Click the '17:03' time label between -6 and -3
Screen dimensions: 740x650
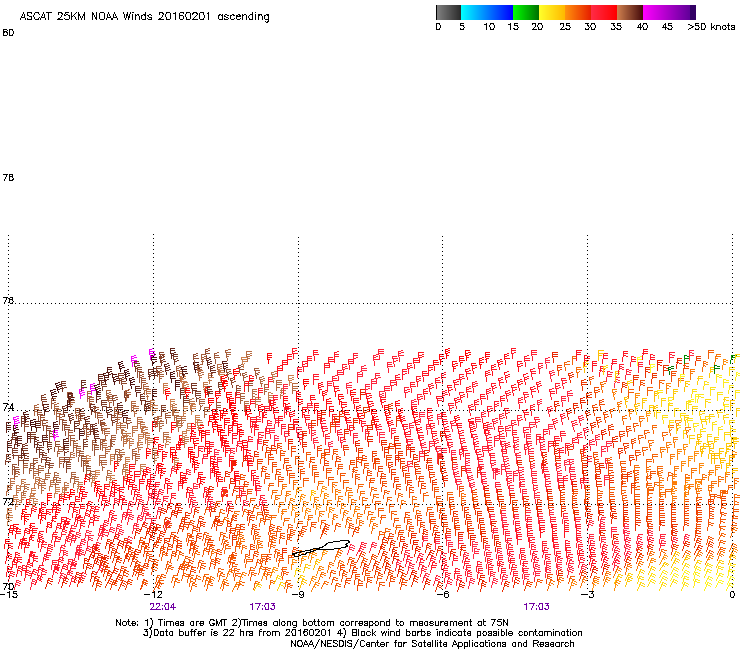click(536, 607)
